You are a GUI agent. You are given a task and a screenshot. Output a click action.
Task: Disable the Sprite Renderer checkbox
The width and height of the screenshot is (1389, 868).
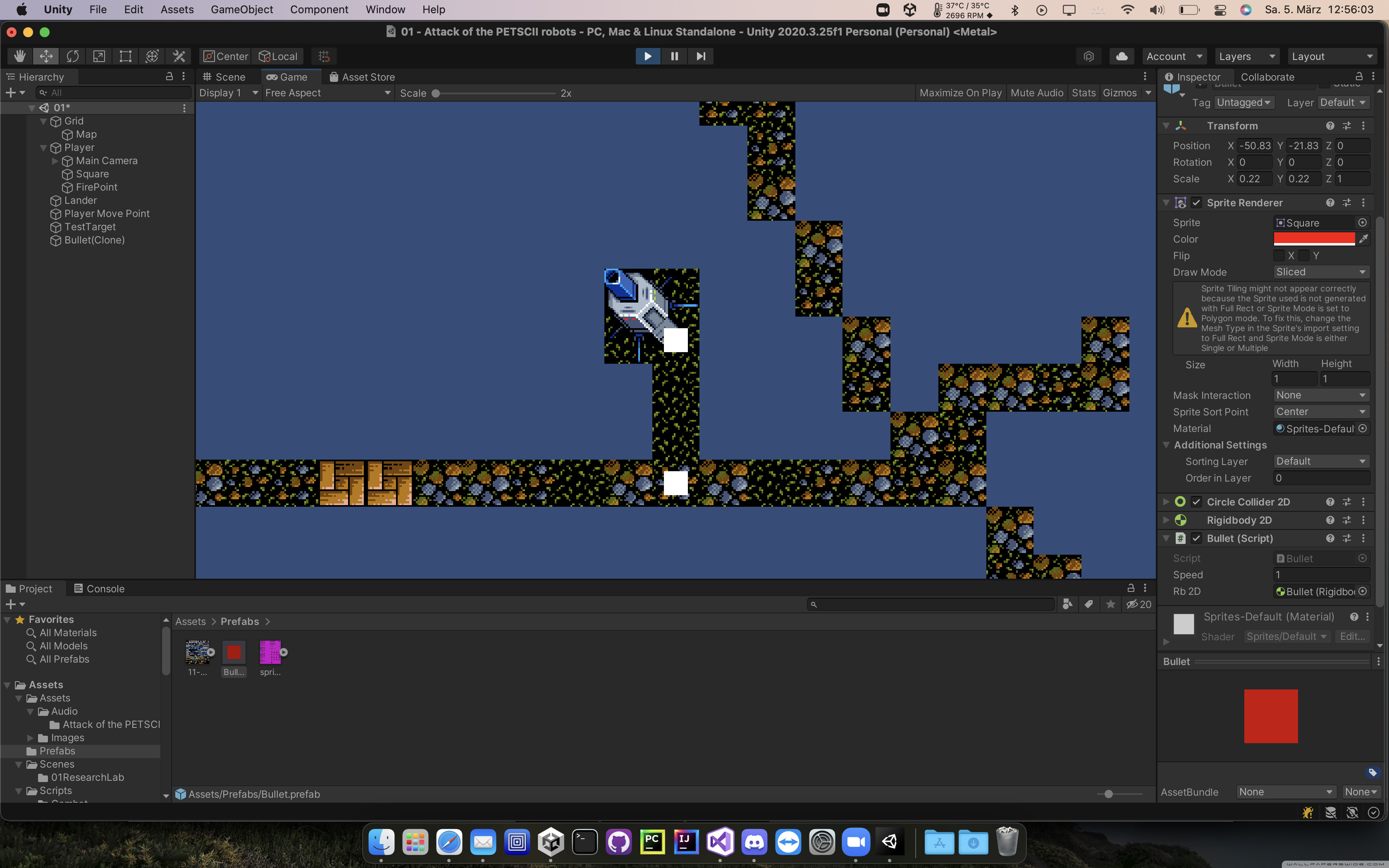1196,203
